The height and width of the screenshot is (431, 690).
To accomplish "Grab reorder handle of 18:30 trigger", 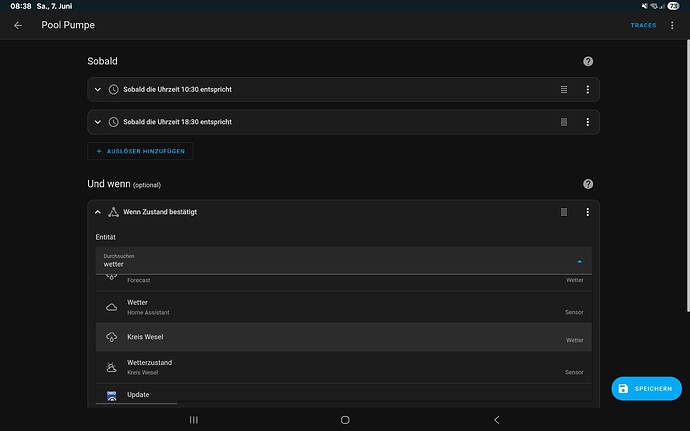I will tap(564, 122).
